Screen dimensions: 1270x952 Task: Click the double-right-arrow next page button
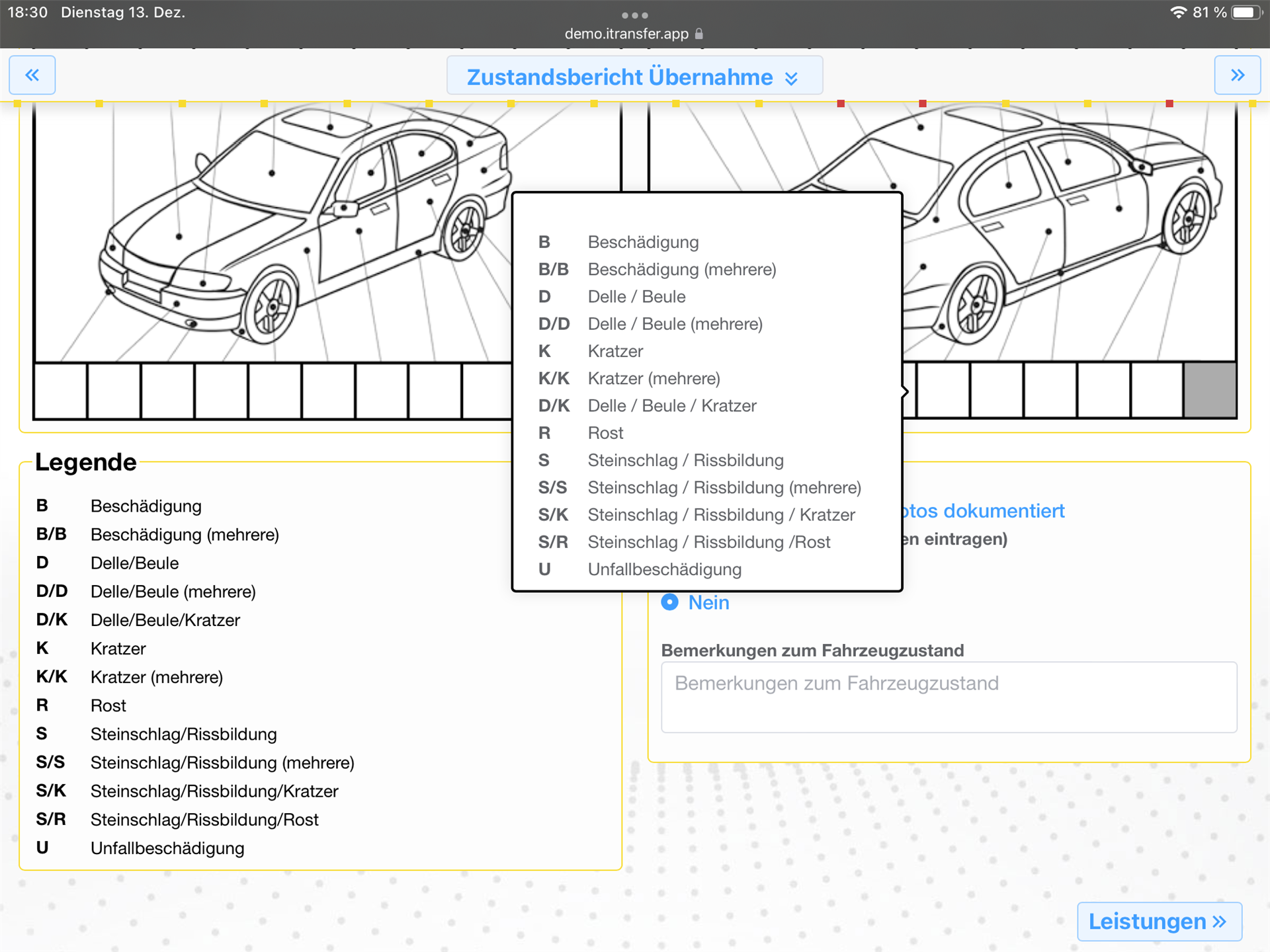(x=1237, y=75)
